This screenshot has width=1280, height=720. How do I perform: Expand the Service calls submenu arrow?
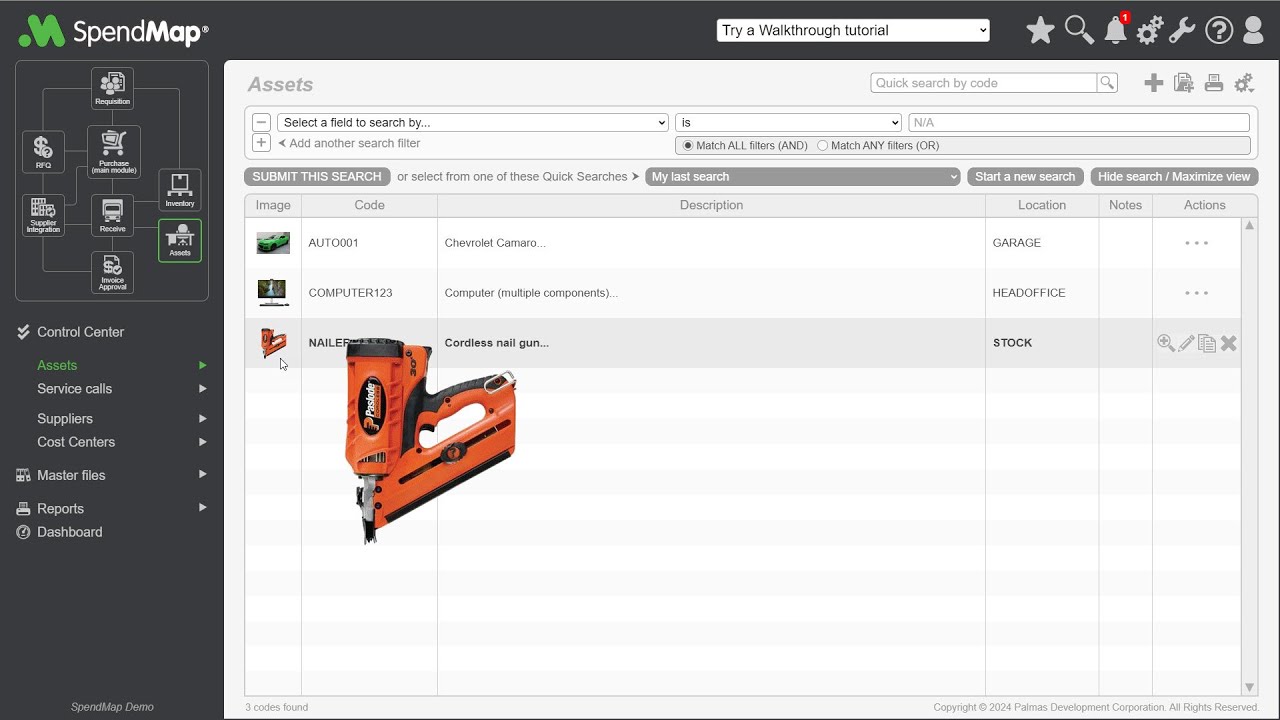pyautogui.click(x=203, y=389)
